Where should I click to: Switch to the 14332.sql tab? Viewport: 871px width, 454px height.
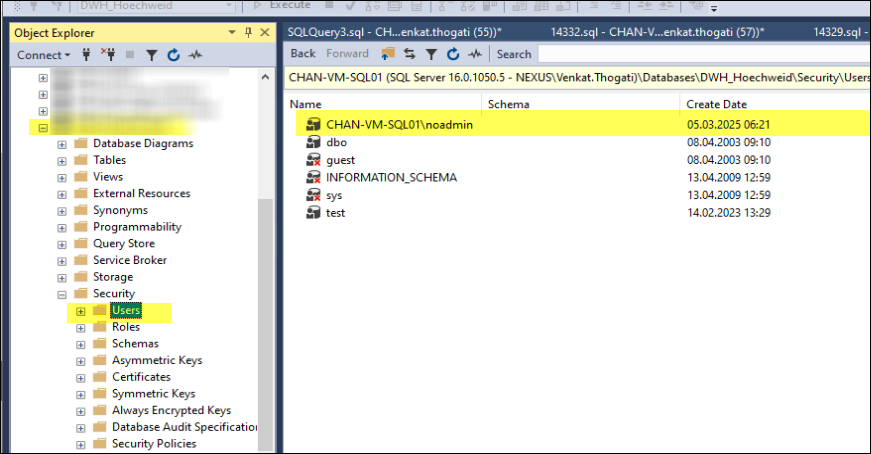pos(657,32)
